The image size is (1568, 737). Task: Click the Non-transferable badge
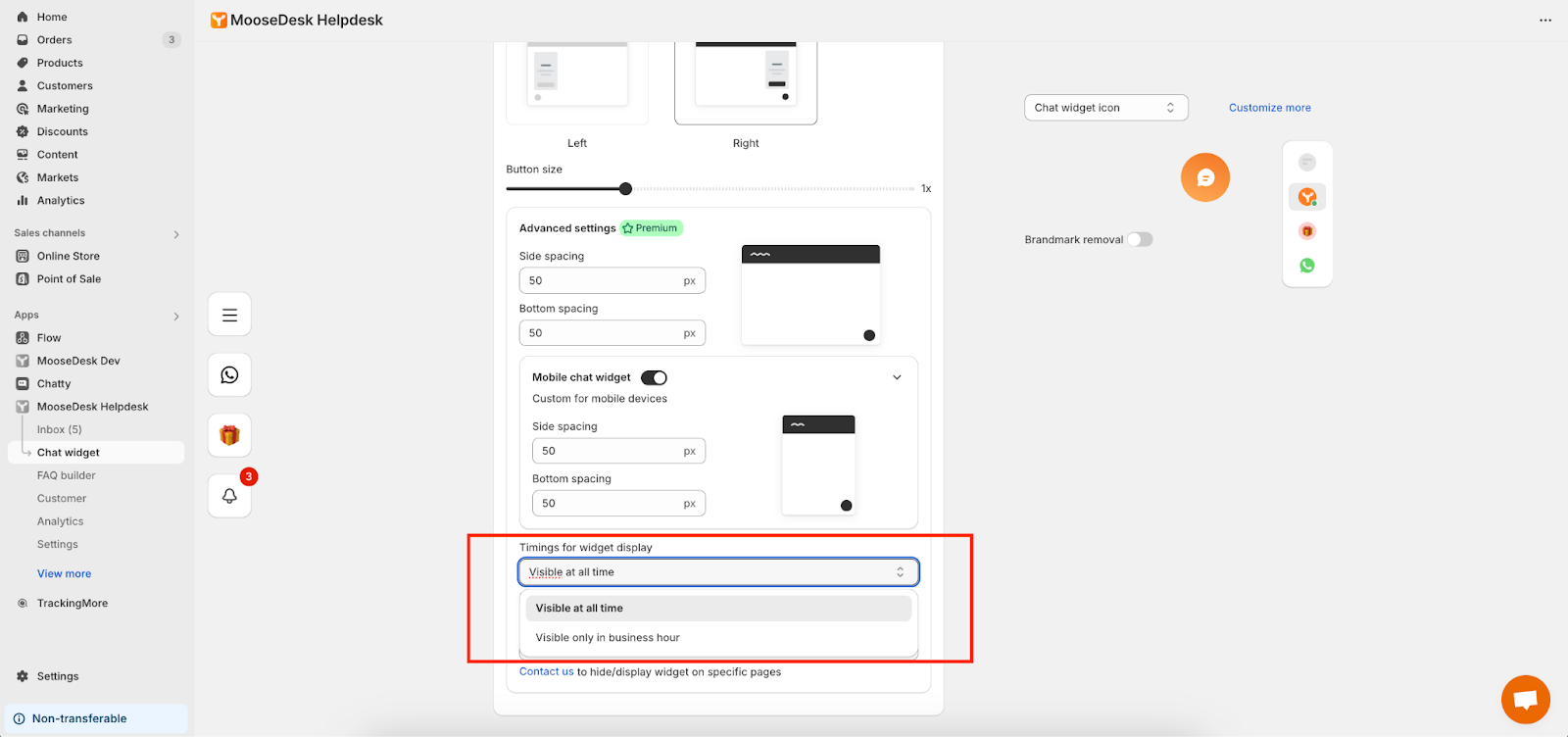tap(96, 718)
